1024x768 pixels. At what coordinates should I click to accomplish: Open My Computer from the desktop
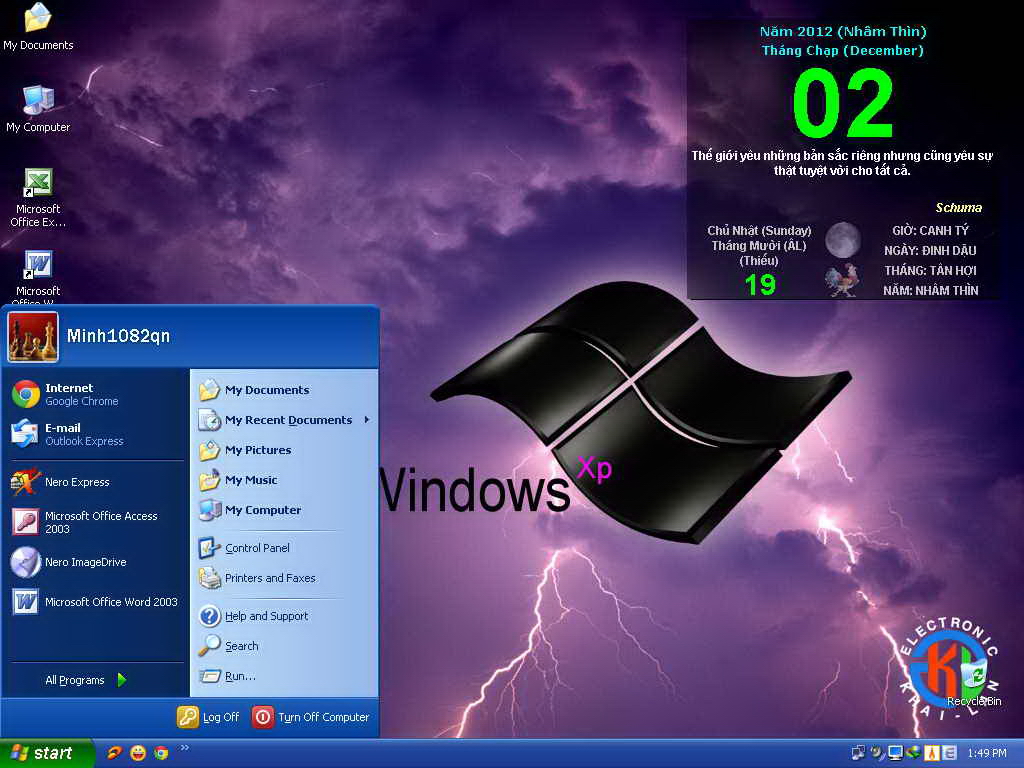click(x=37, y=105)
